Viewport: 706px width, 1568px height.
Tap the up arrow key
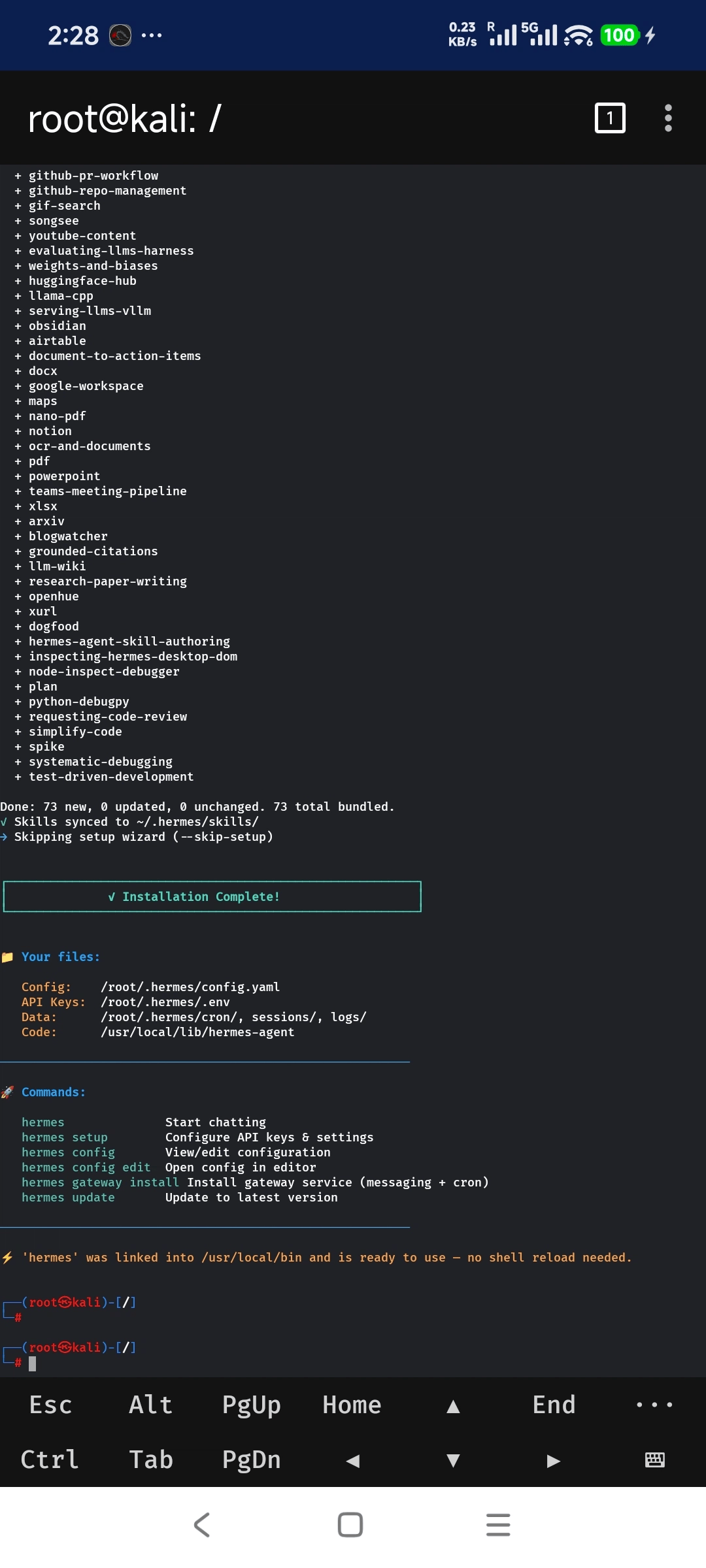tap(453, 1406)
